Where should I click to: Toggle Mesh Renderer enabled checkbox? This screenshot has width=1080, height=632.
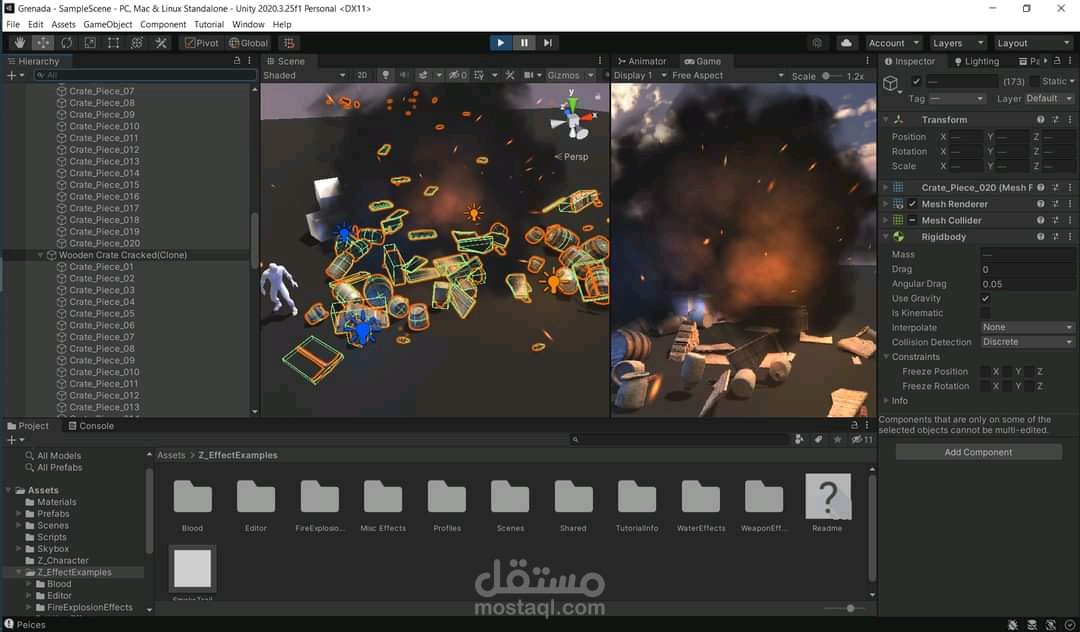click(x=913, y=204)
